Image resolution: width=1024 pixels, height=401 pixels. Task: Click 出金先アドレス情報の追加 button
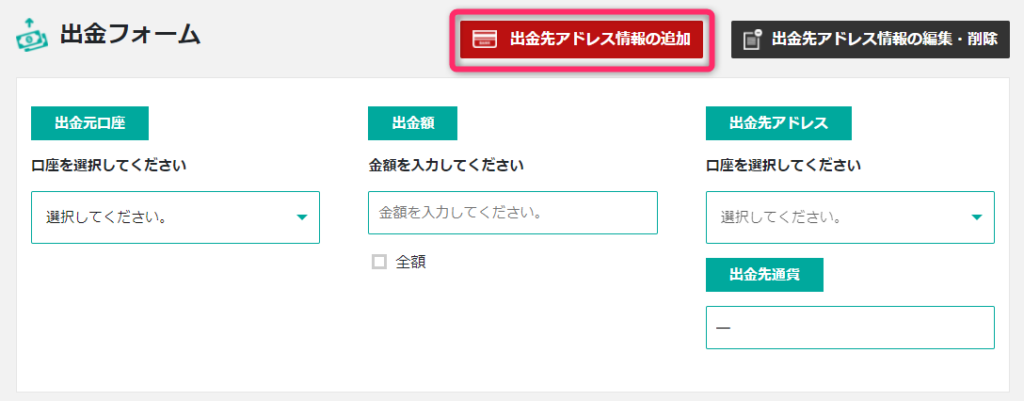(x=581, y=39)
